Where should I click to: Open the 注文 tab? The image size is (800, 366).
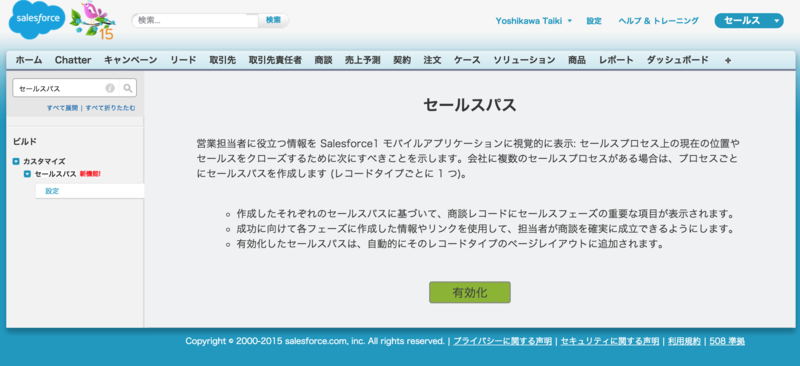pos(432,60)
